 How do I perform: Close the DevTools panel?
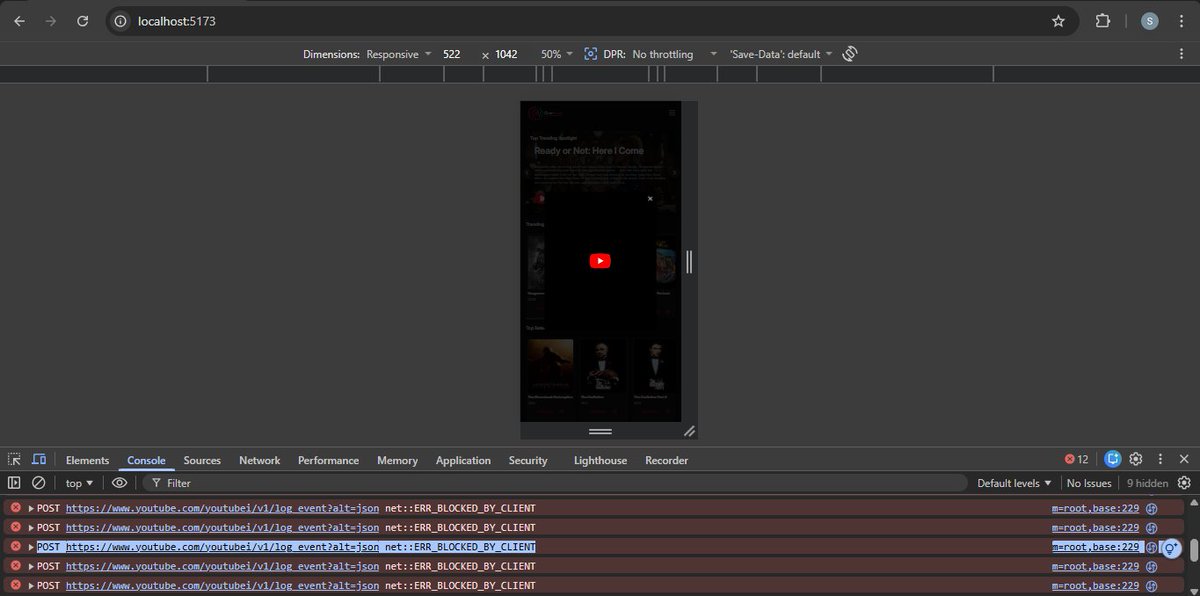1184,460
